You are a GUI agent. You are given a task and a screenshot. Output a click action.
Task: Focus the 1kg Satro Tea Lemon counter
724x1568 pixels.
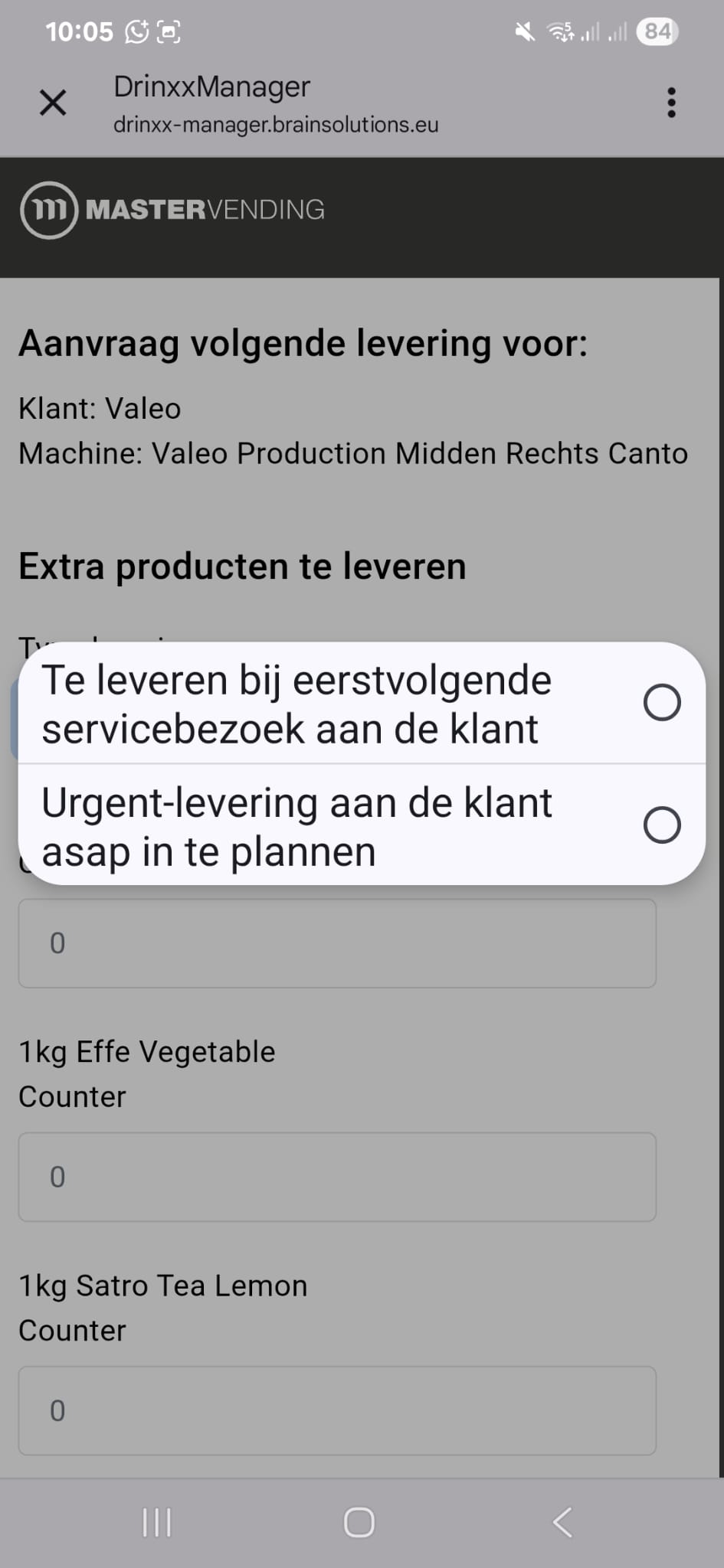[337, 1410]
